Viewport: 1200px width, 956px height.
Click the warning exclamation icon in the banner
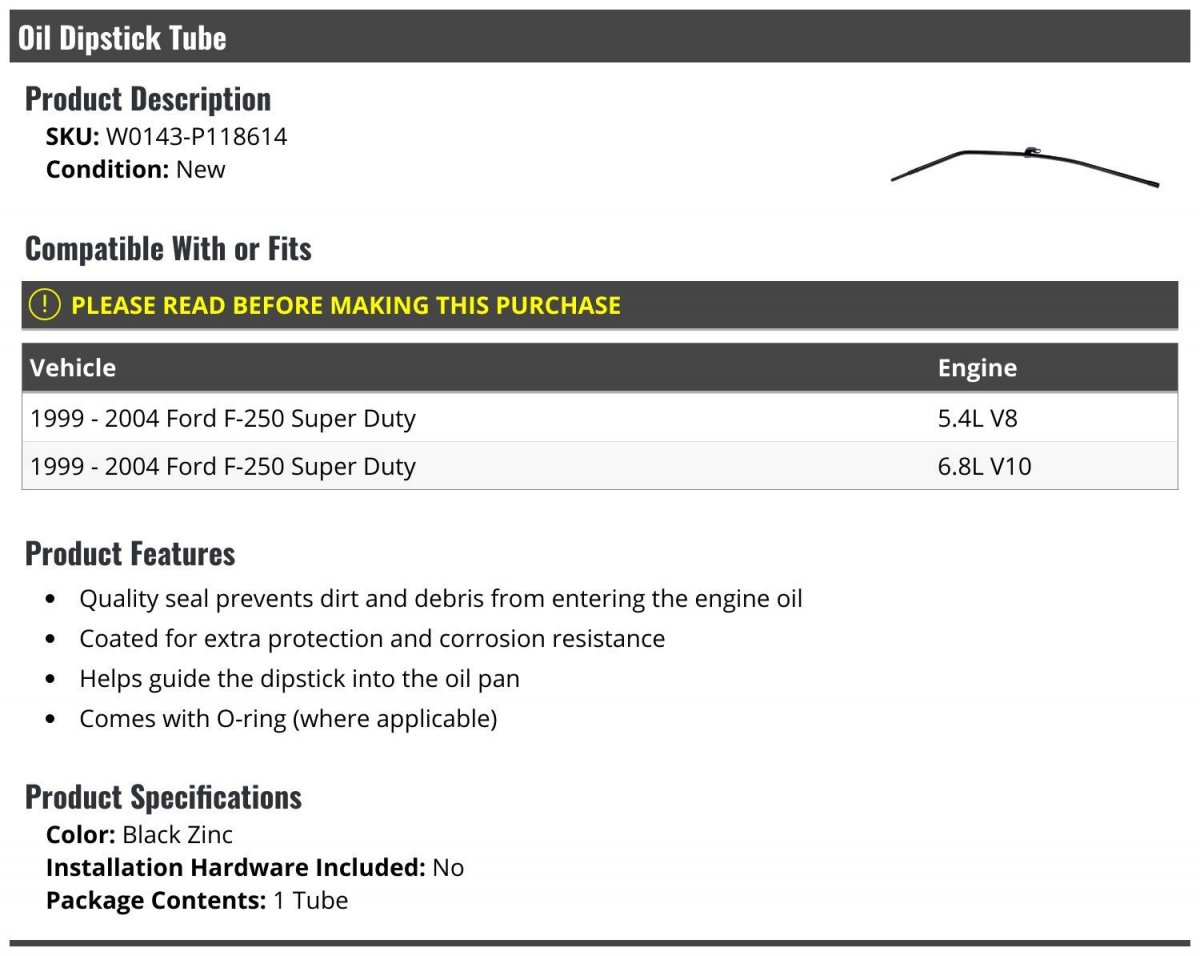click(44, 305)
